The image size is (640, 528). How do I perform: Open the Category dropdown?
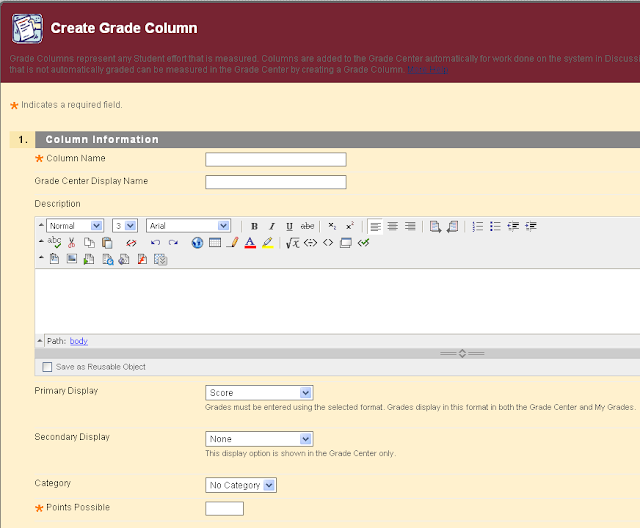[241, 485]
